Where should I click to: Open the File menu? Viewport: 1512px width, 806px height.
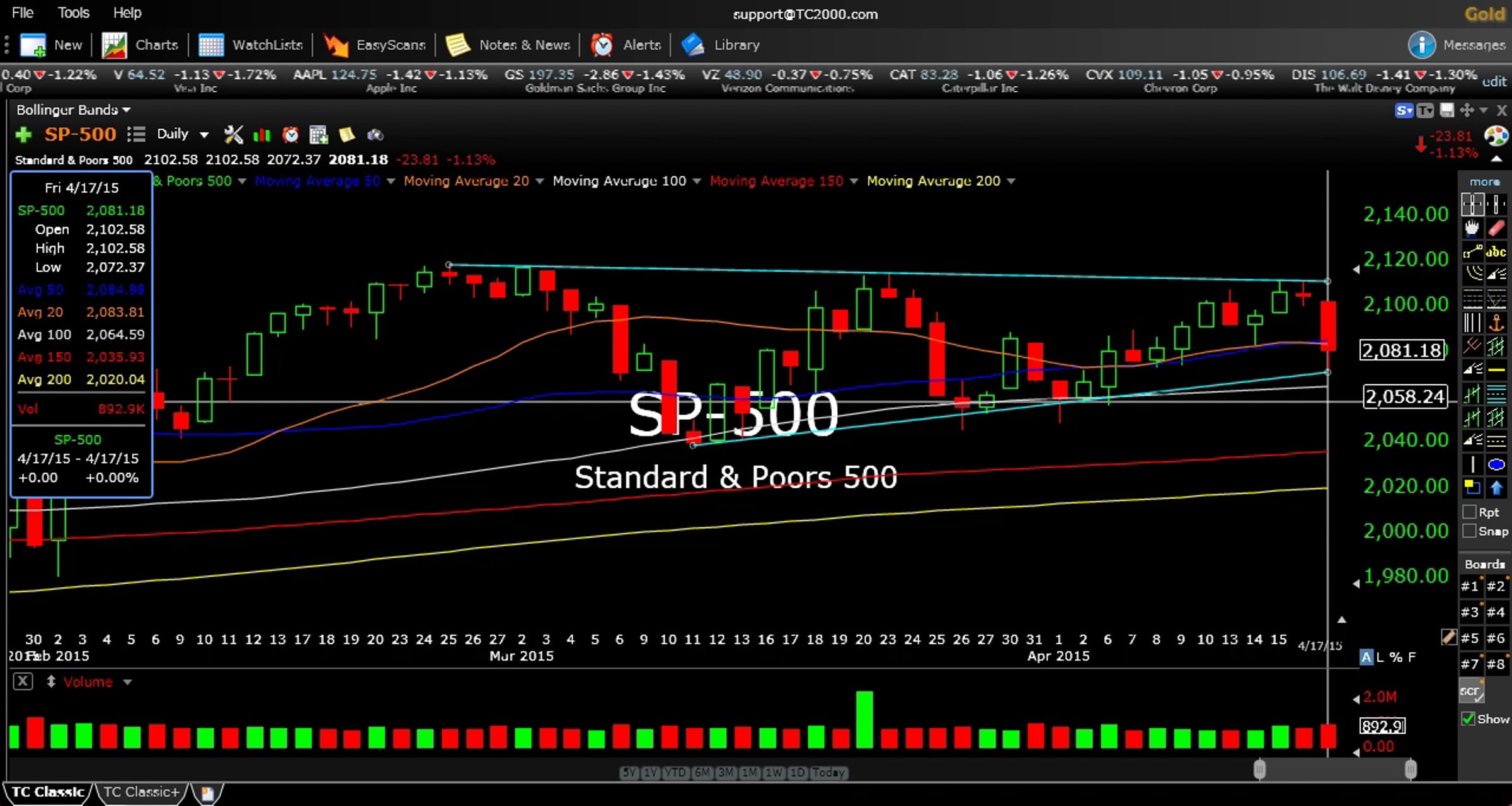click(x=22, y=13)
